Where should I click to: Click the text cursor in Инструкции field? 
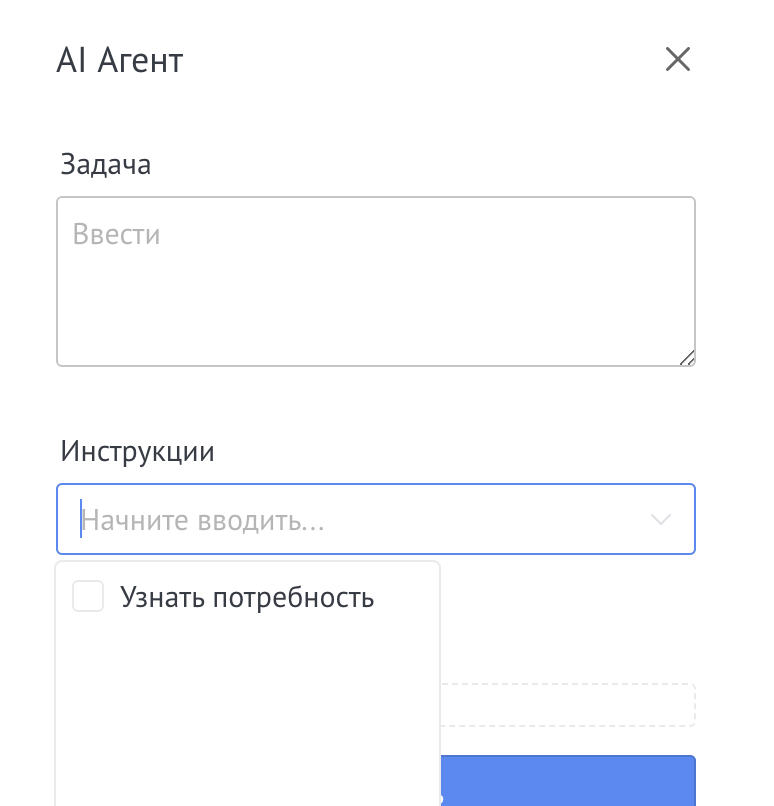(x=80, y=520)
